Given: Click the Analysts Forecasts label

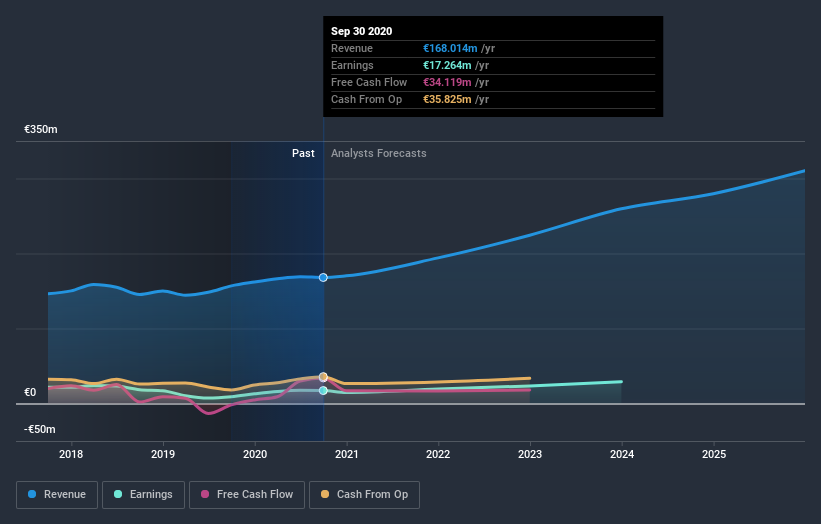Looking at the screenshot, I should tap(379, 153).
